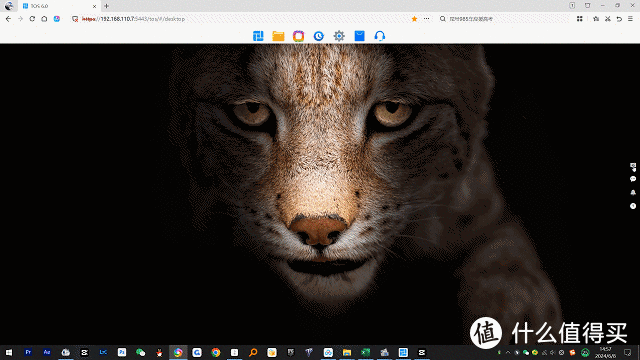Screen dimensions: 640x360
Task: Open the Control Panel gear icon
Action: tap(339, 36)
